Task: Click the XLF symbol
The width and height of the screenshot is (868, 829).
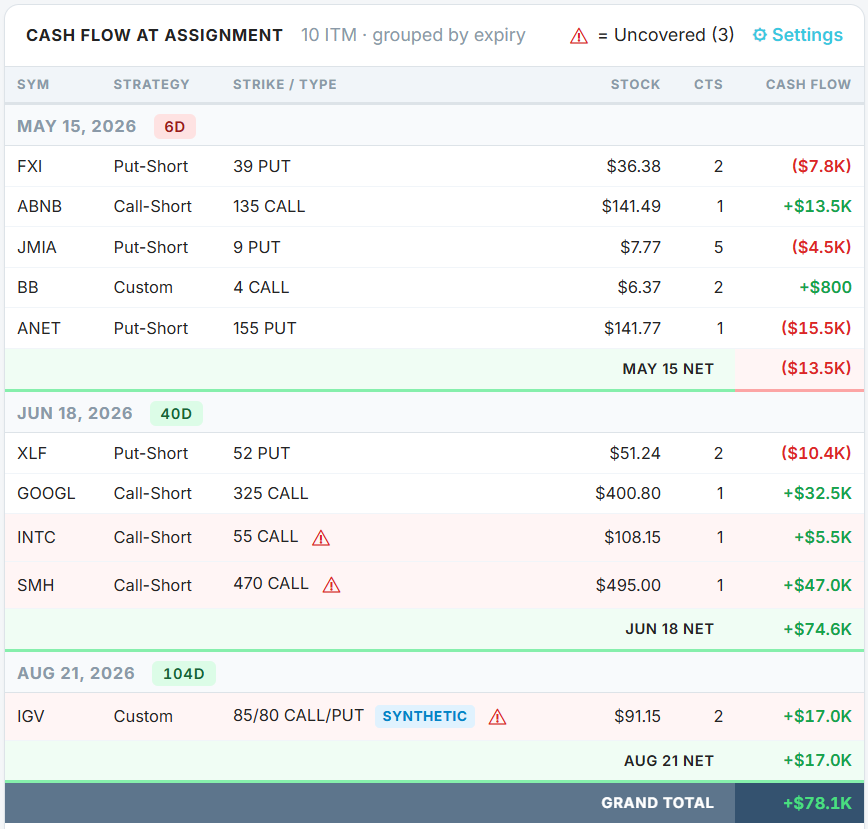Action: (32, 453)
